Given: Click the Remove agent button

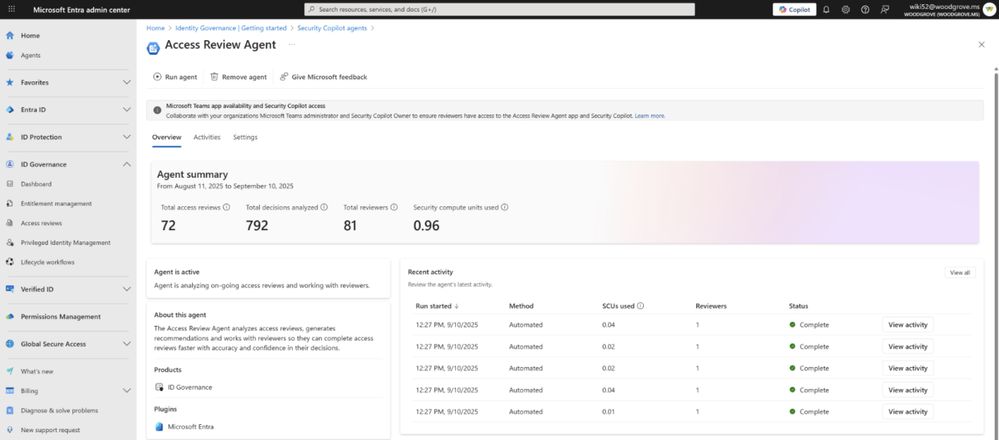Looking at the screenshot, I should [238, 77].
